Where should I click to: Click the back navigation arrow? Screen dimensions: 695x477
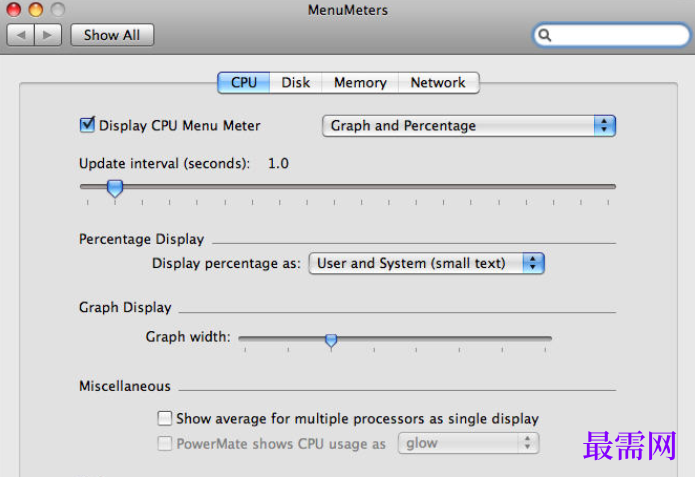pyautogui.click(x=20, y=35)
